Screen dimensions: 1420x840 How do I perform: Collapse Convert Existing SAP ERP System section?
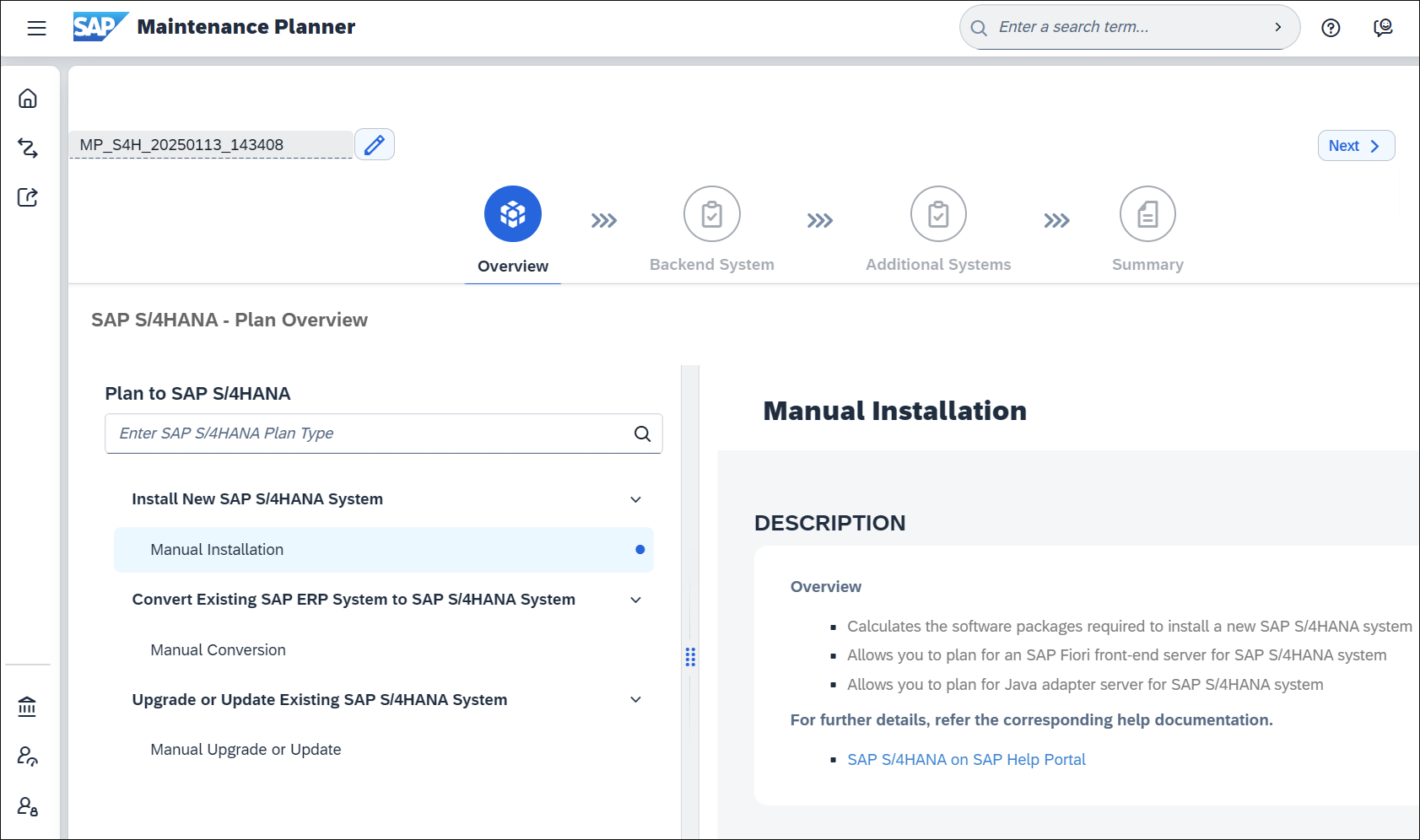[635, 600]
